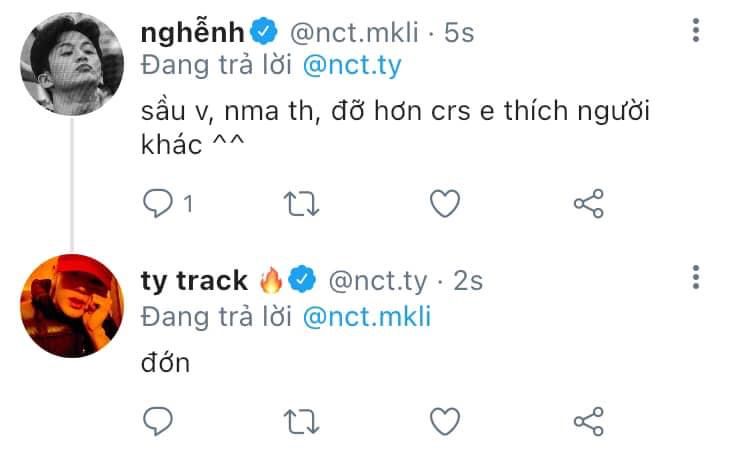Like the tweet by nghễnh
This screenshot has height=449, width=750.
444,204
